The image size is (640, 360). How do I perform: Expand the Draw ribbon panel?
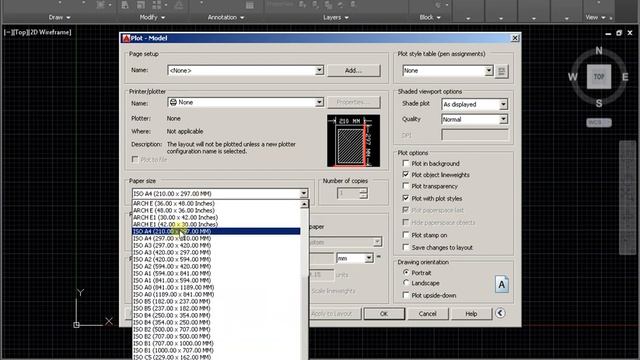[x=60, y=18]
